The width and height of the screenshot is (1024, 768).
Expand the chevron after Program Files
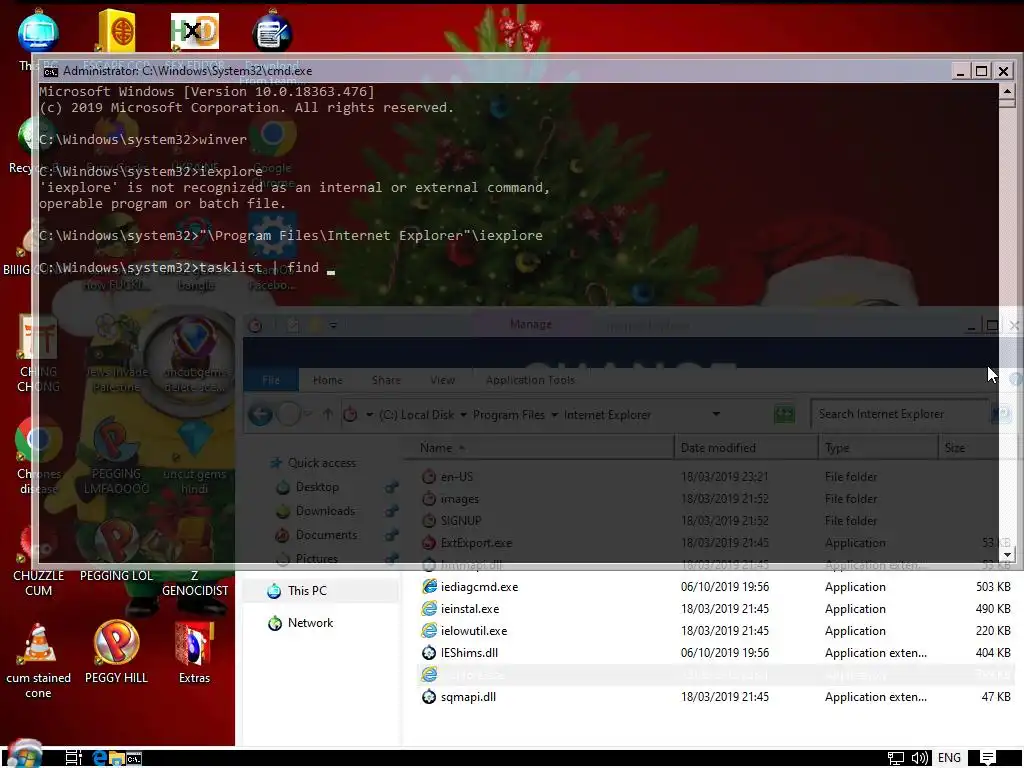pyautogui.click(x=554, y=415)
